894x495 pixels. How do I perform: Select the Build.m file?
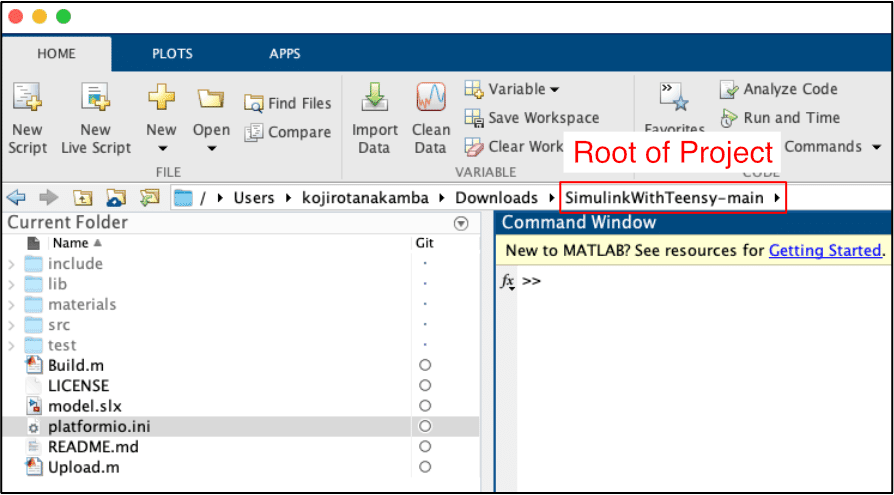75,366
